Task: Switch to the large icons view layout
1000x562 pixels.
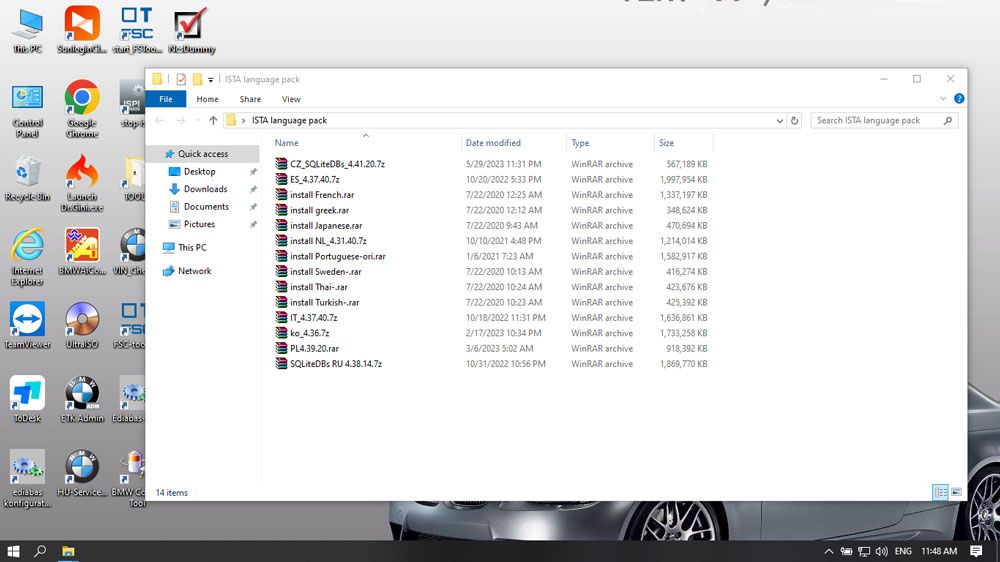Action: click(956, 492)
